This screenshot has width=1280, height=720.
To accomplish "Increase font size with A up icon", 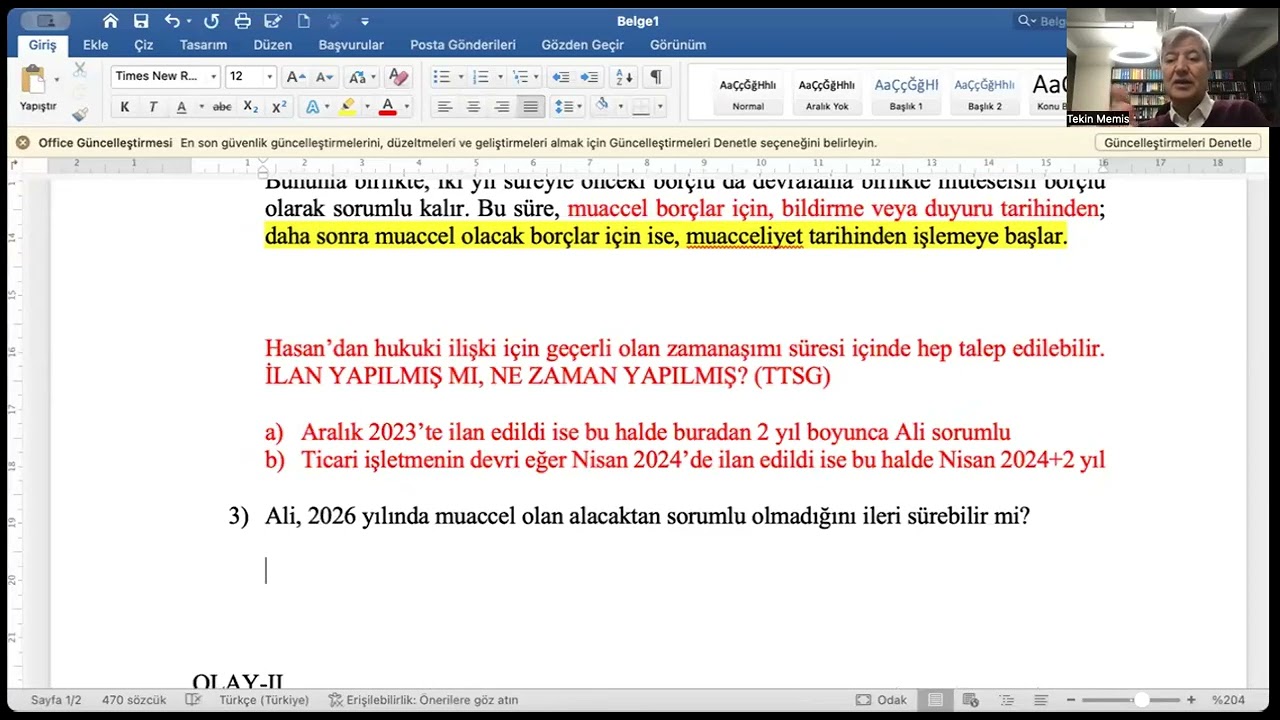I will [x=295, y=77].
